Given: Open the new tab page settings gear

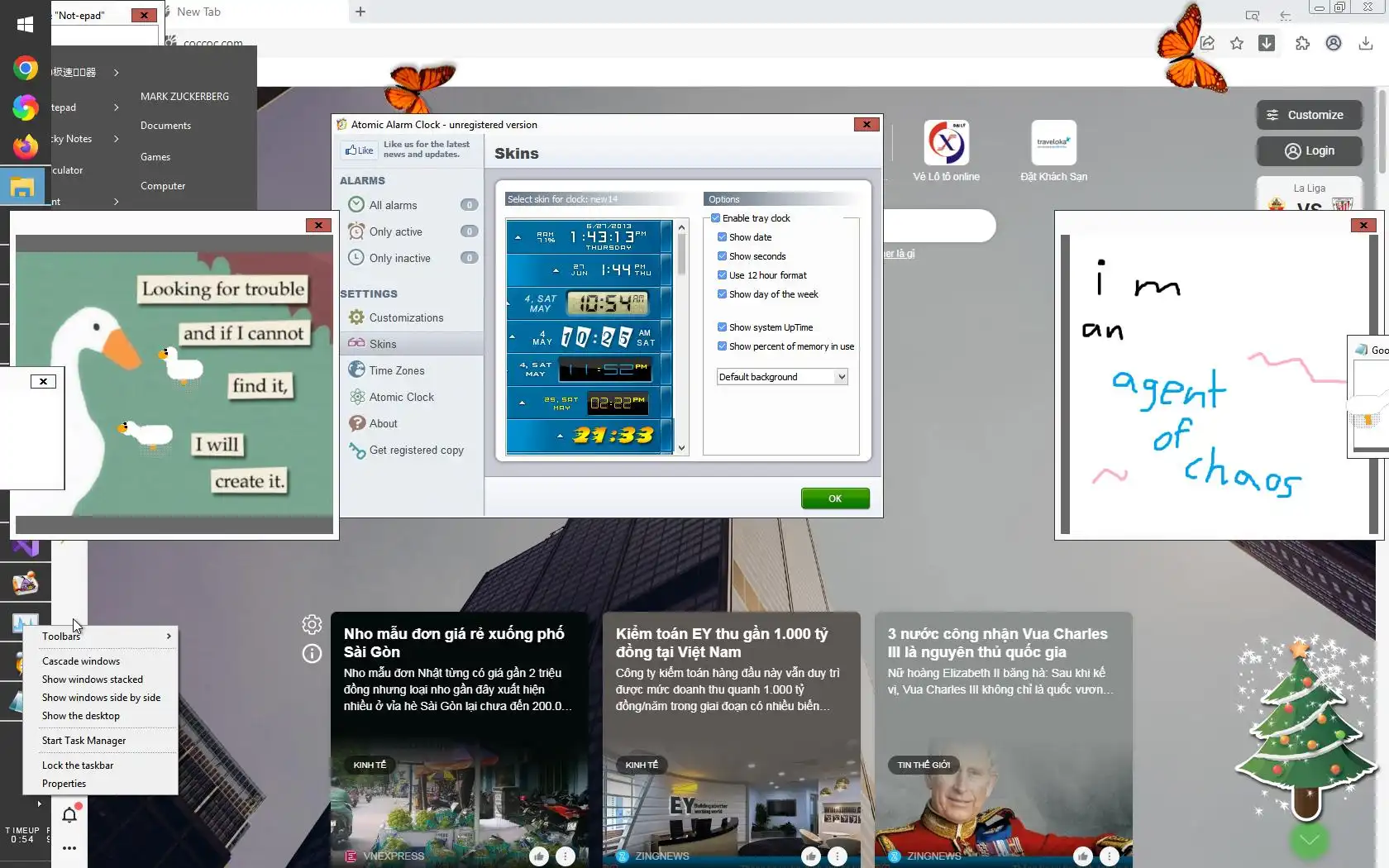Looking at the screenshot, I should [312, 624].
